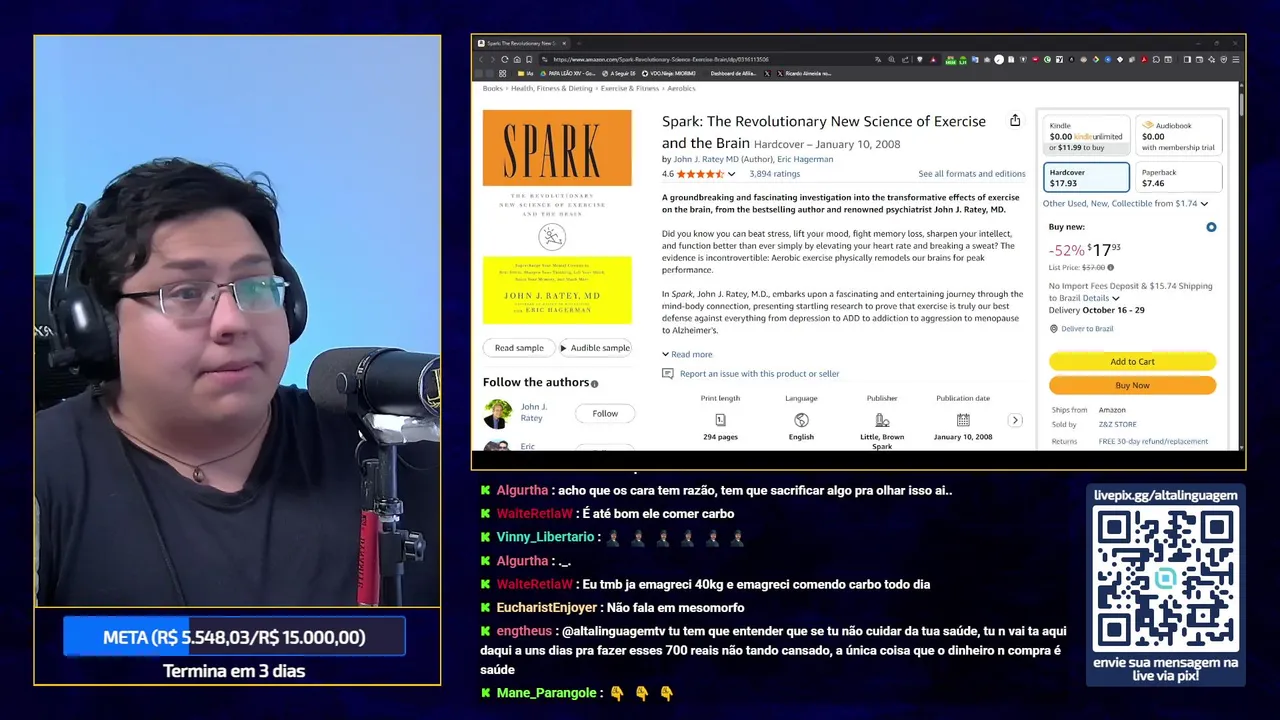
Task: Select the Print length pages icon
Action: (720, 420)
